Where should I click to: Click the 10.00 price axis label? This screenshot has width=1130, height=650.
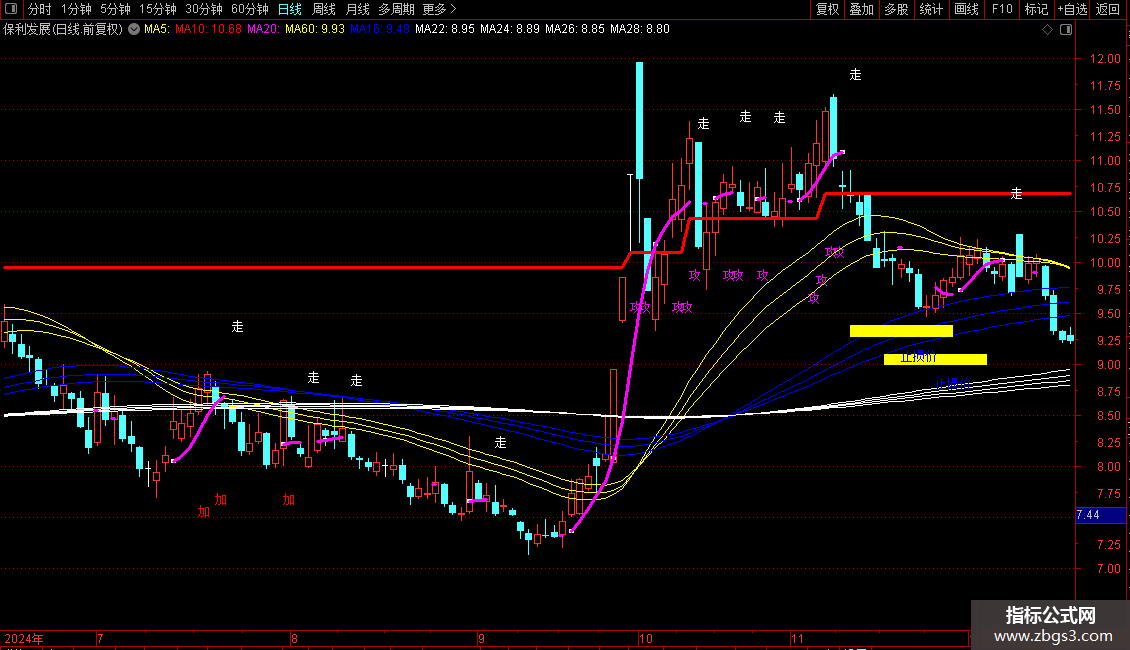(x=1105, y=263)
